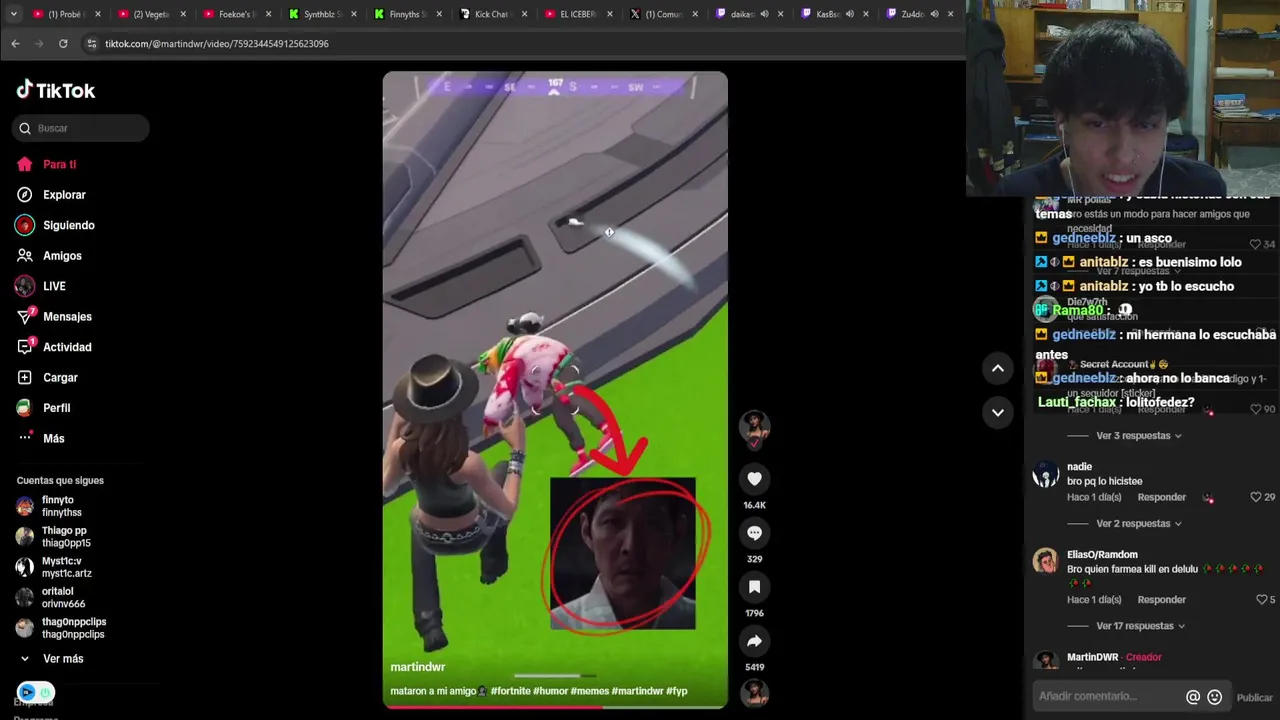This screenshot has width=1280, height=720.
Task: Click the martindwr username on the video
Action: (417, 667)
